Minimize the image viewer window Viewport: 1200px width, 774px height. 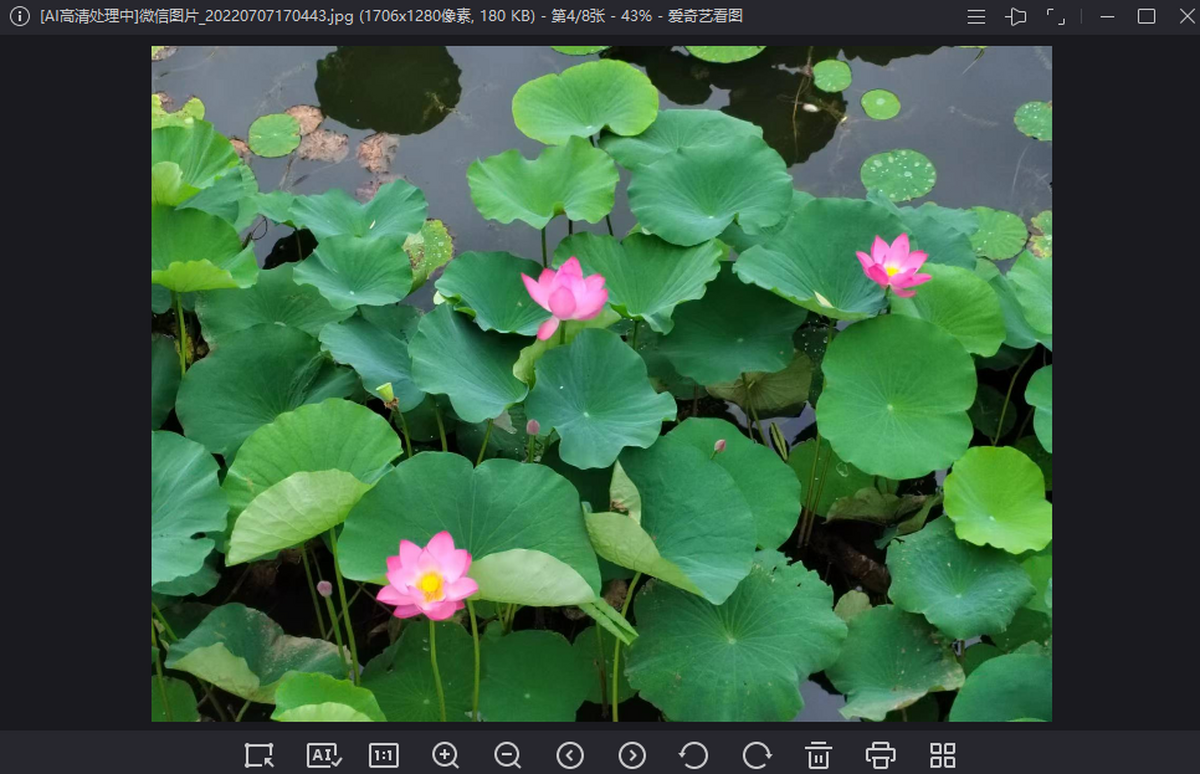pos(1107,17)
